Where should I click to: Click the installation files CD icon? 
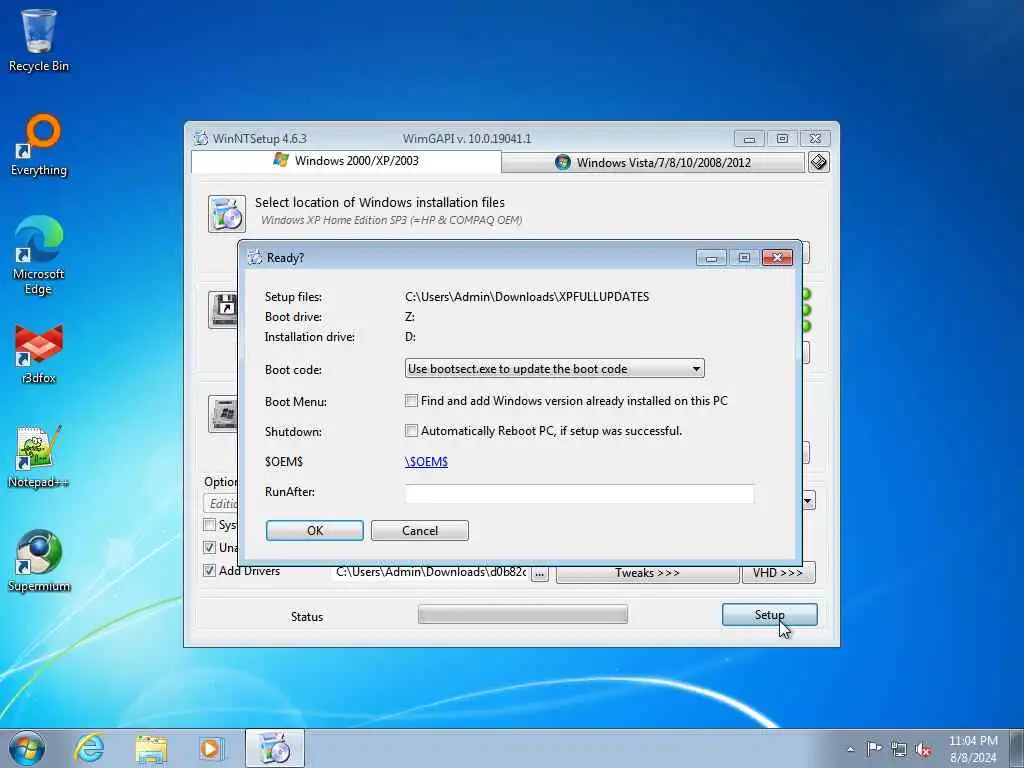pos(227,214)
